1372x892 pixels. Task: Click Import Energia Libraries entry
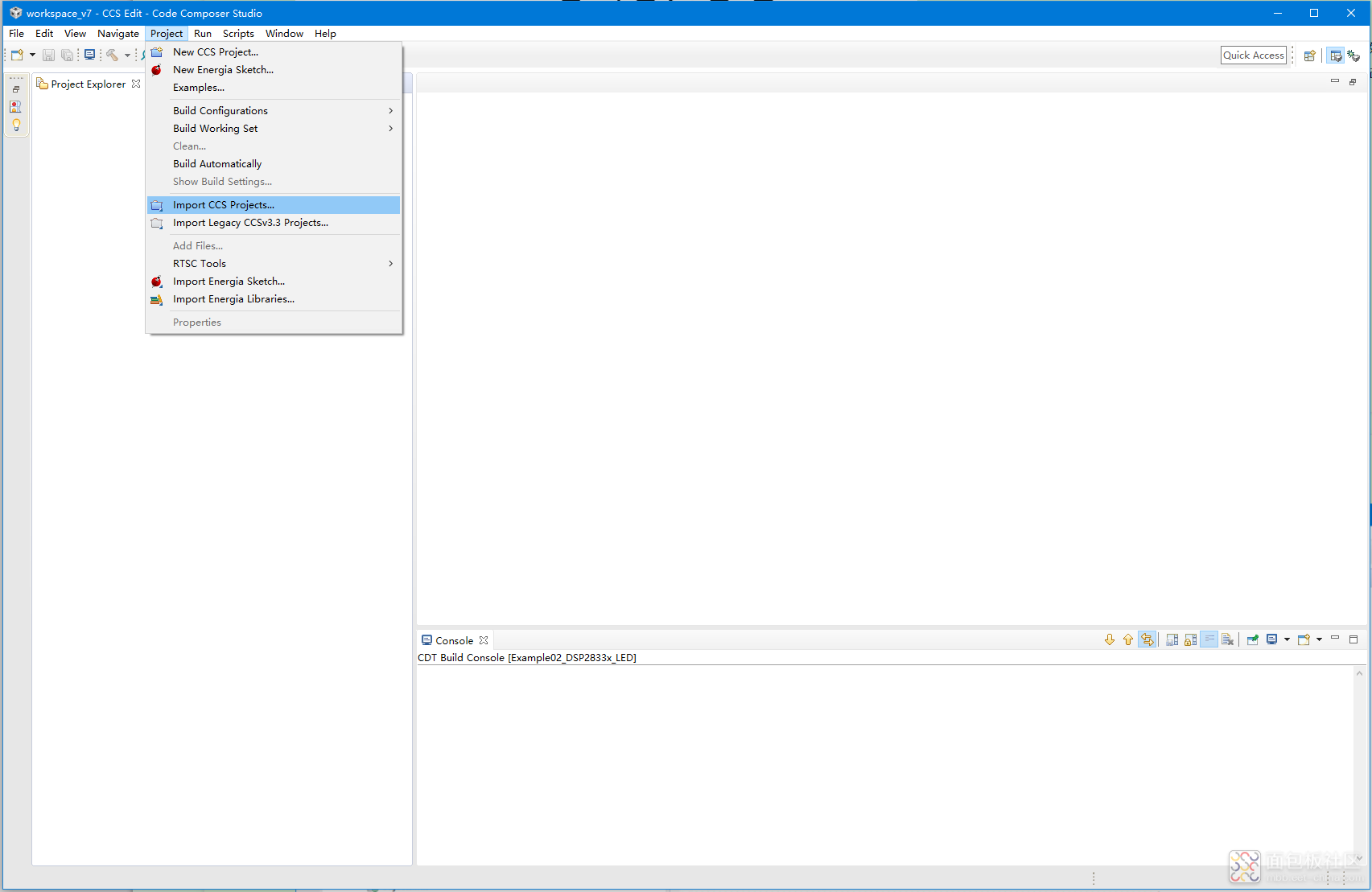[x=233, y=299]
